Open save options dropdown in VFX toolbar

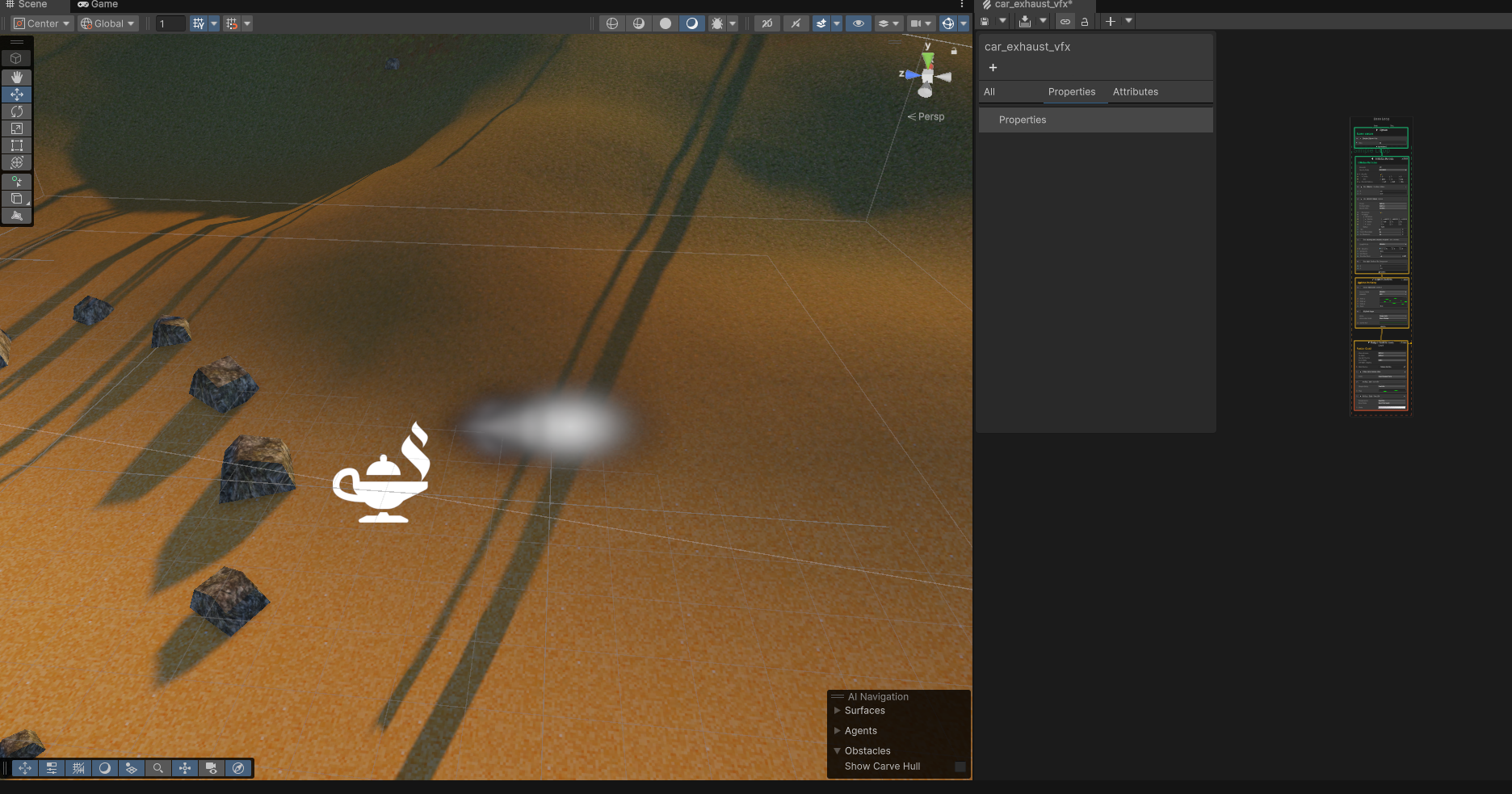[x=1002, y=21]
